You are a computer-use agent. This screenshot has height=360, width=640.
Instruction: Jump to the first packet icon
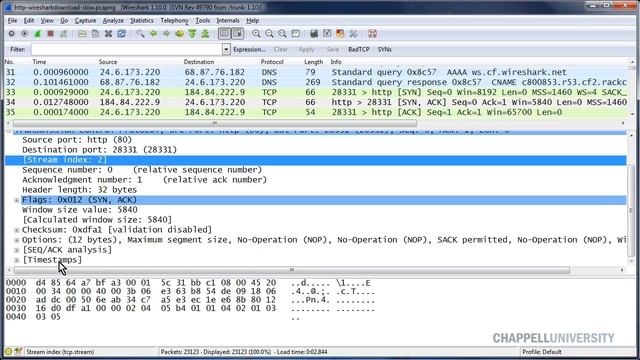click(192, 34)
